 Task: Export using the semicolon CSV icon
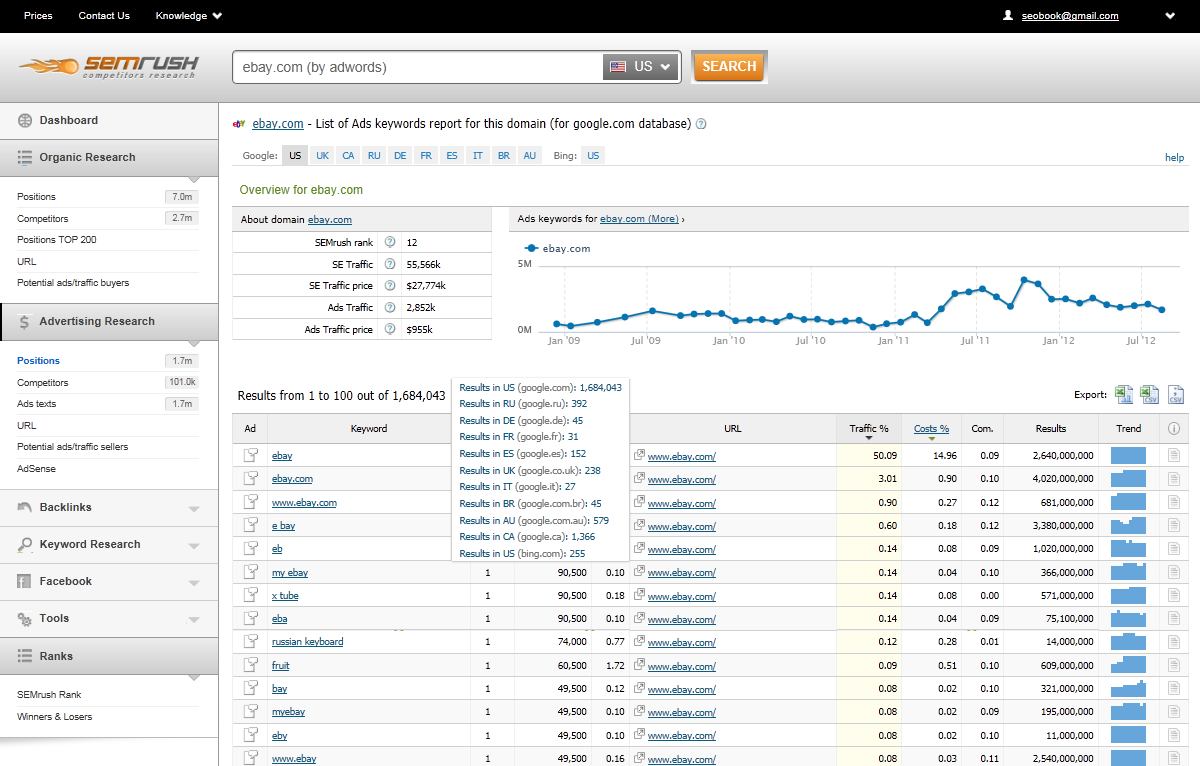pyautogui.click(x=1176, y=395)
